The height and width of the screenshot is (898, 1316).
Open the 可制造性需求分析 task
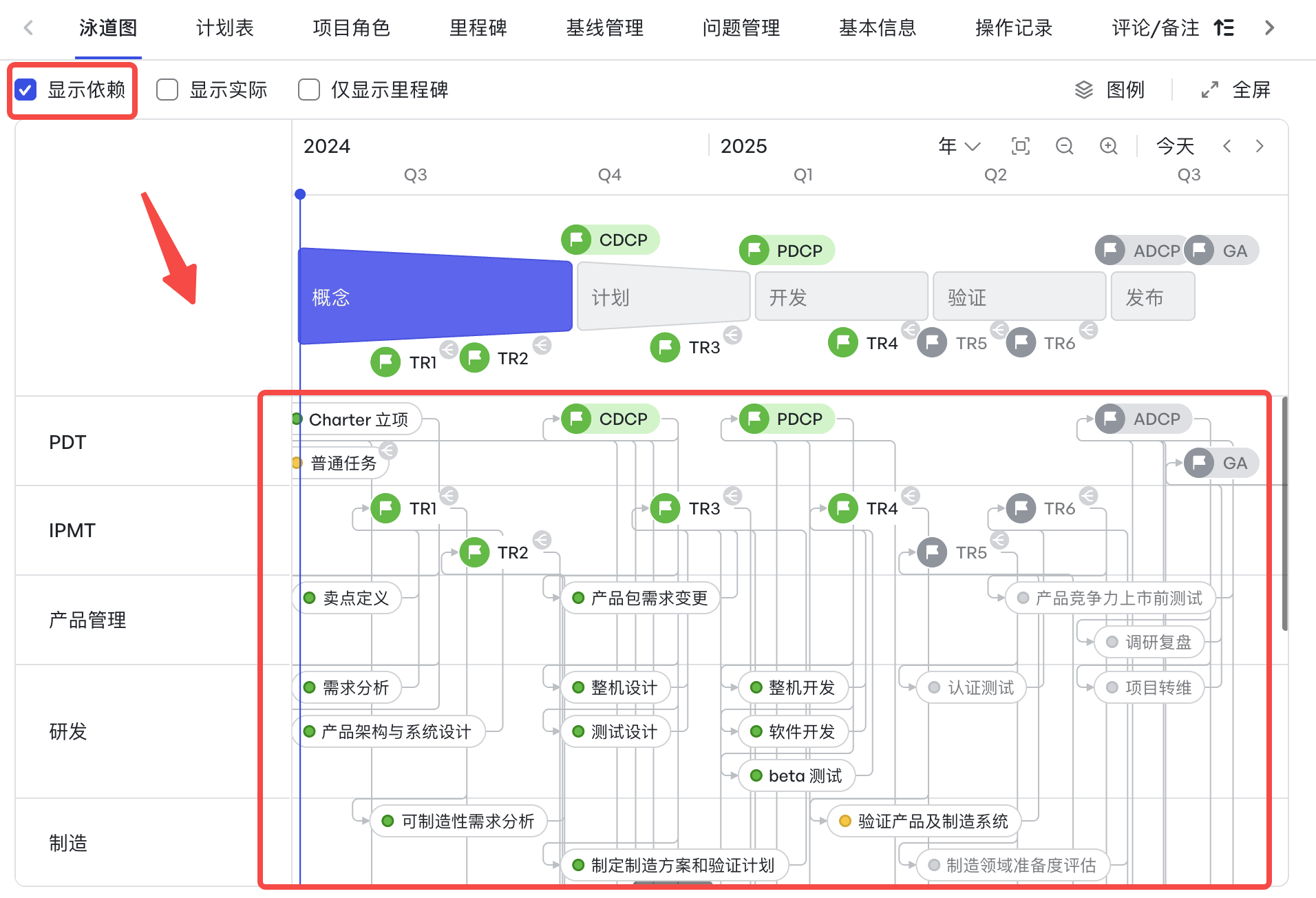(x=459, y=821)
